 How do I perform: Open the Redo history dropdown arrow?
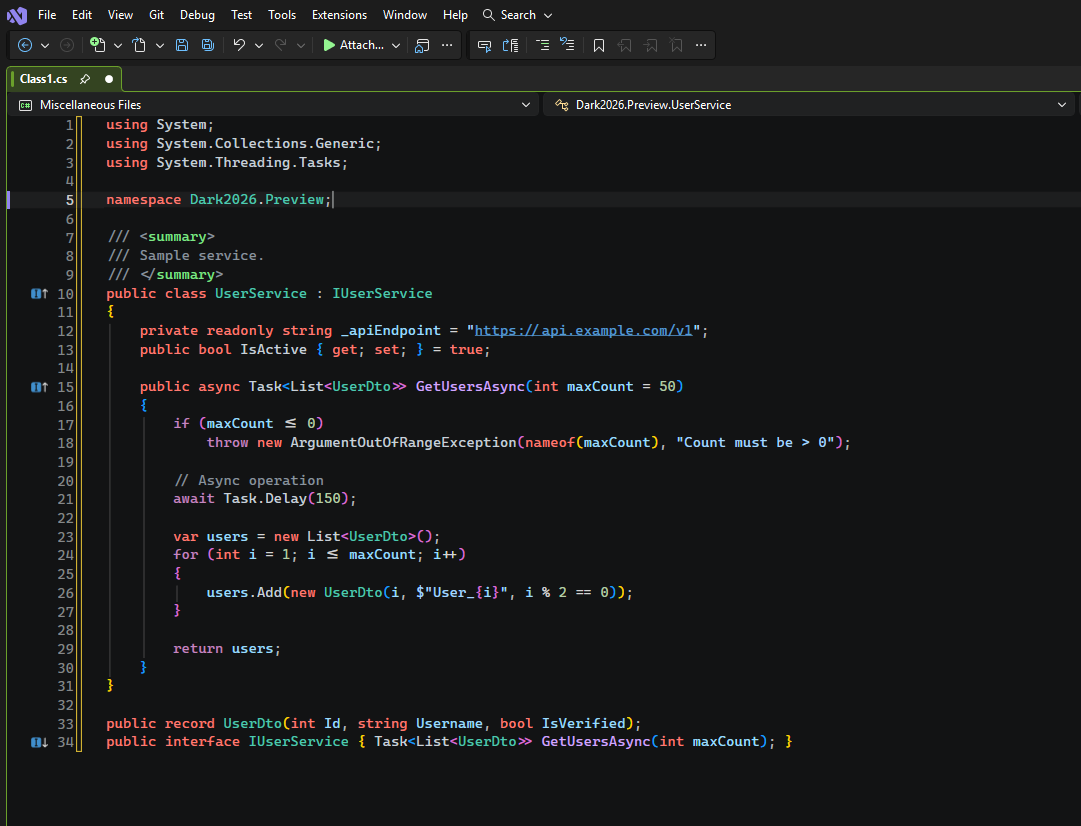pyautogui.click(x=301, y=46)
